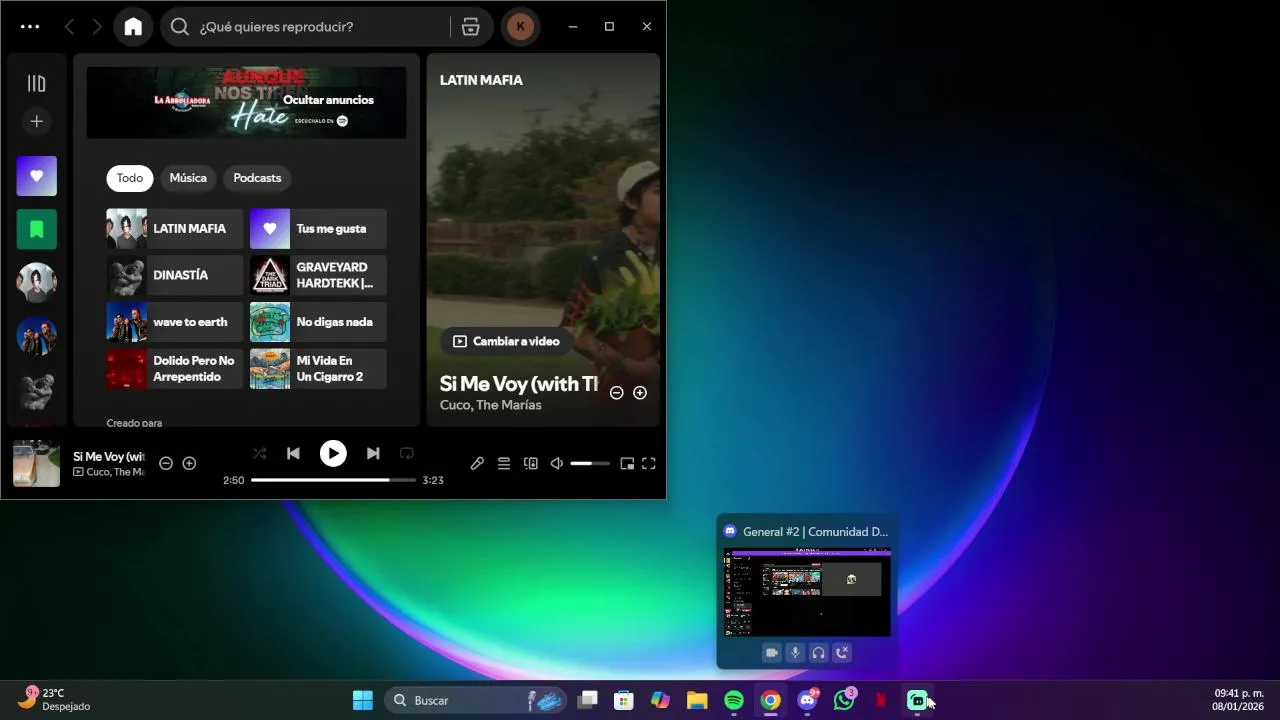Viewport: 1280px width, 720px height.
Task: Select the 'Podcasts' filter chip
Action: pyautogui.click(x=257, y=178)
